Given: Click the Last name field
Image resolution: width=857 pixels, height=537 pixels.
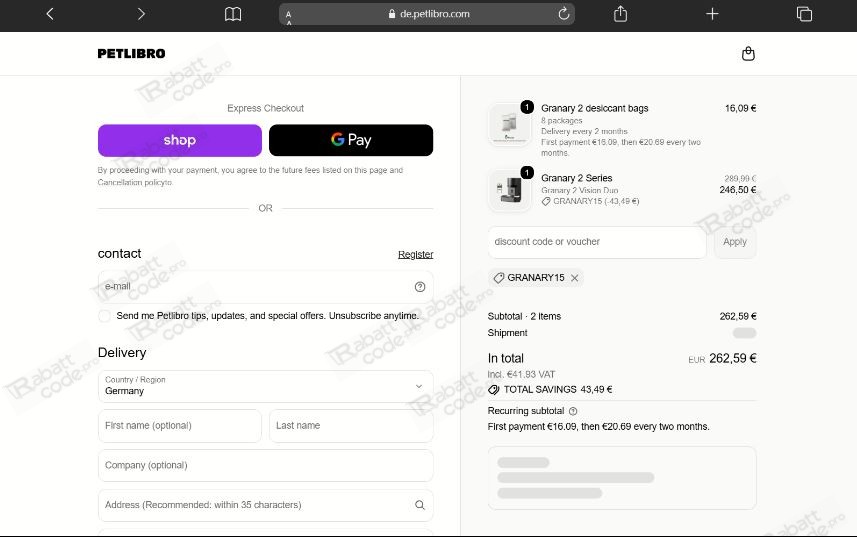Looking at the screenshot, I should click(351, 426).
